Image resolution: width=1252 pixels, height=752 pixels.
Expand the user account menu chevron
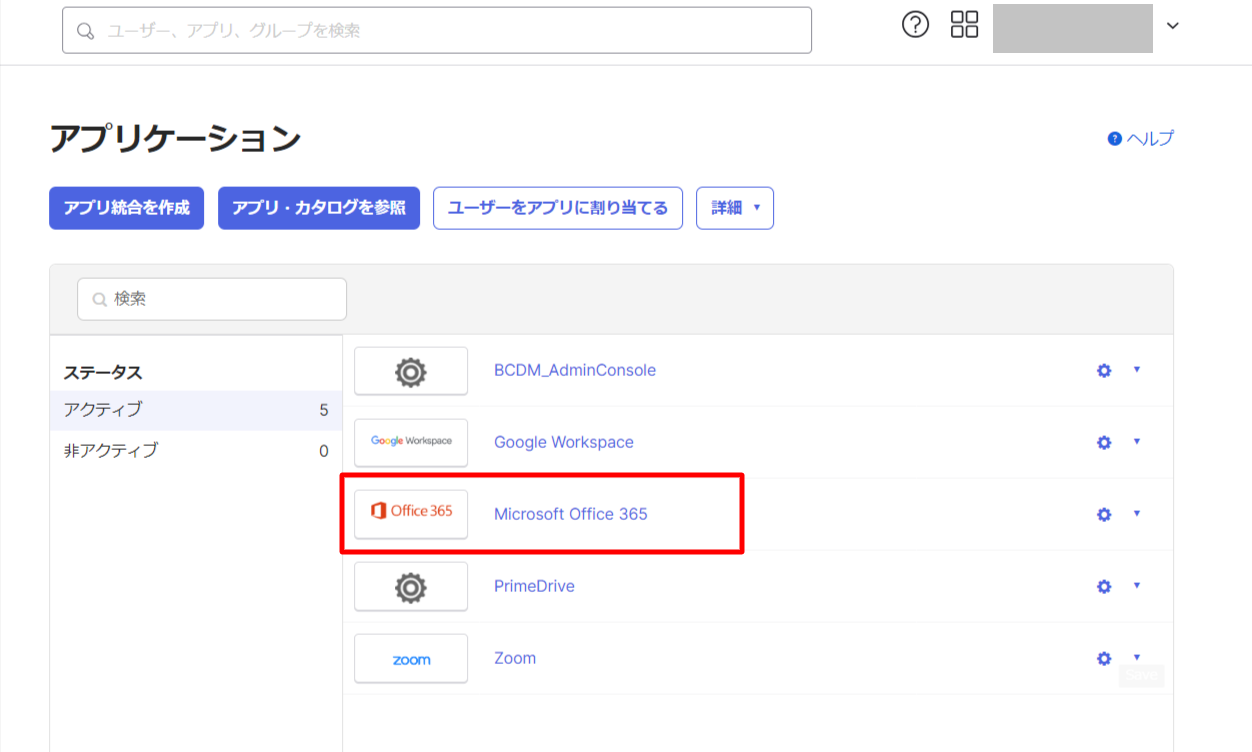[1173, 26]
